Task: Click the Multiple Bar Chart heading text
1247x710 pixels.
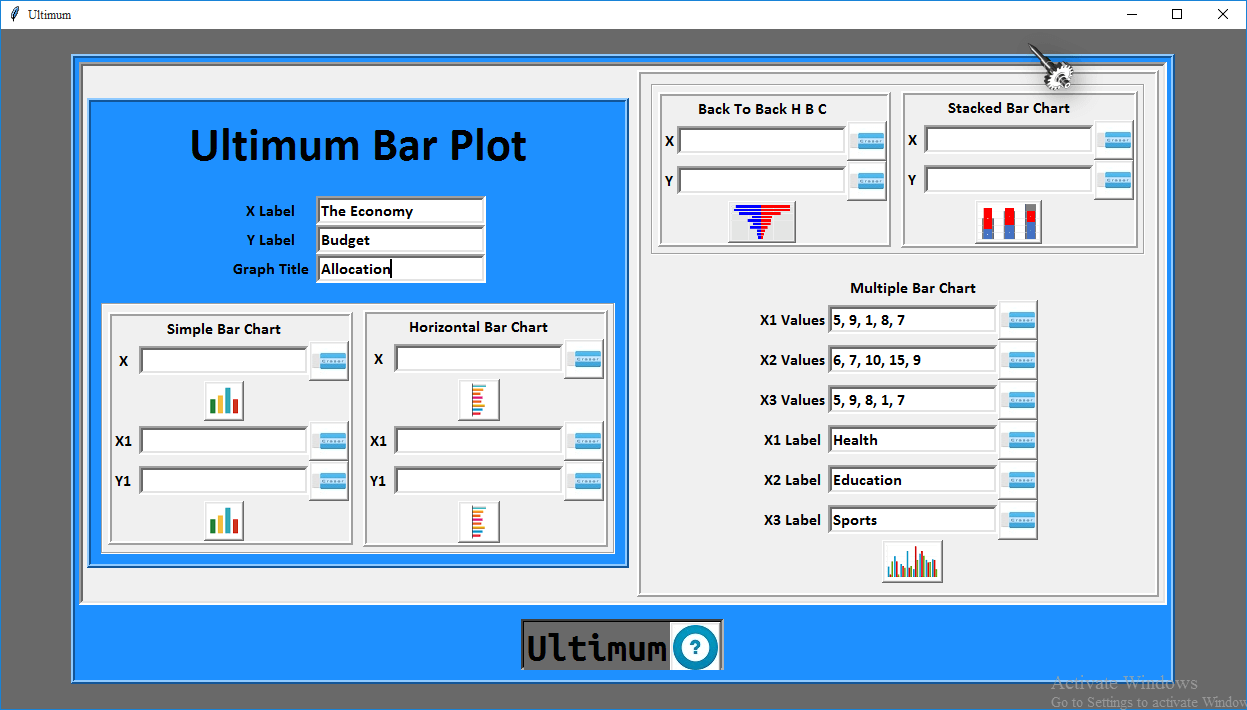Action: click(x=913, y=288)
